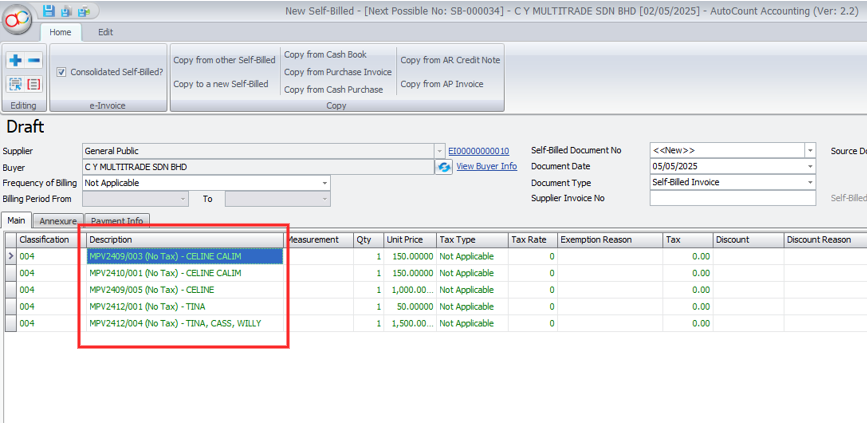Click the AutoCount application logo button

click(x=17, y=19)
